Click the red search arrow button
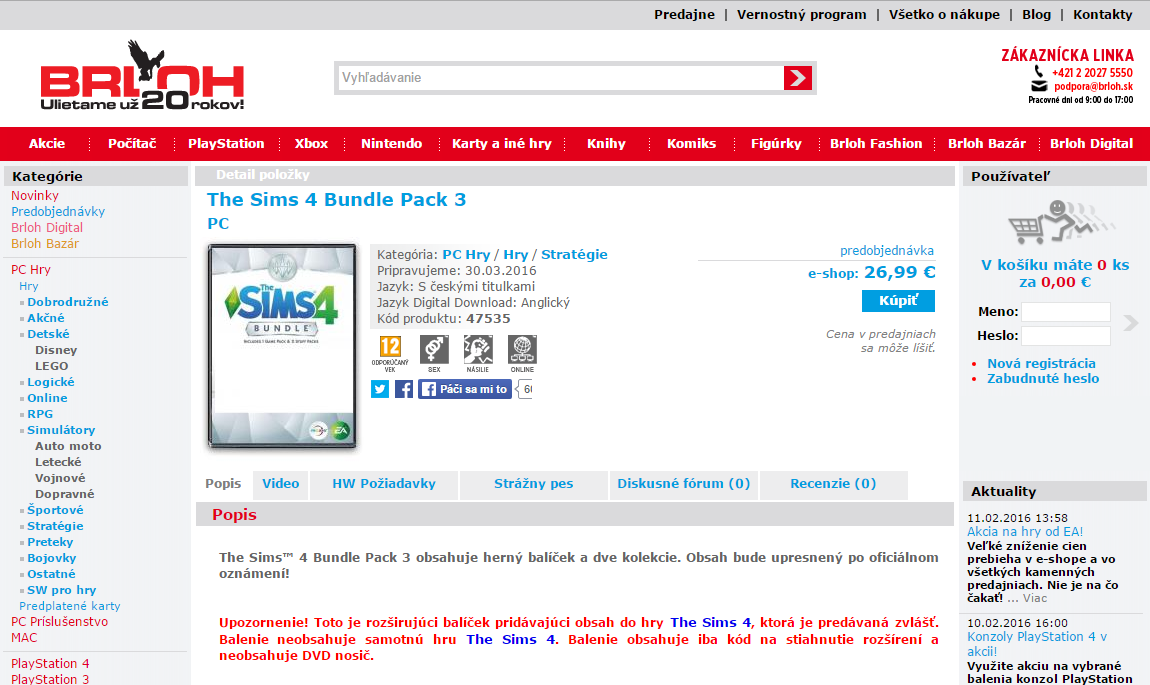This screenshot has width=1150, height=685. tap(797, 78)
